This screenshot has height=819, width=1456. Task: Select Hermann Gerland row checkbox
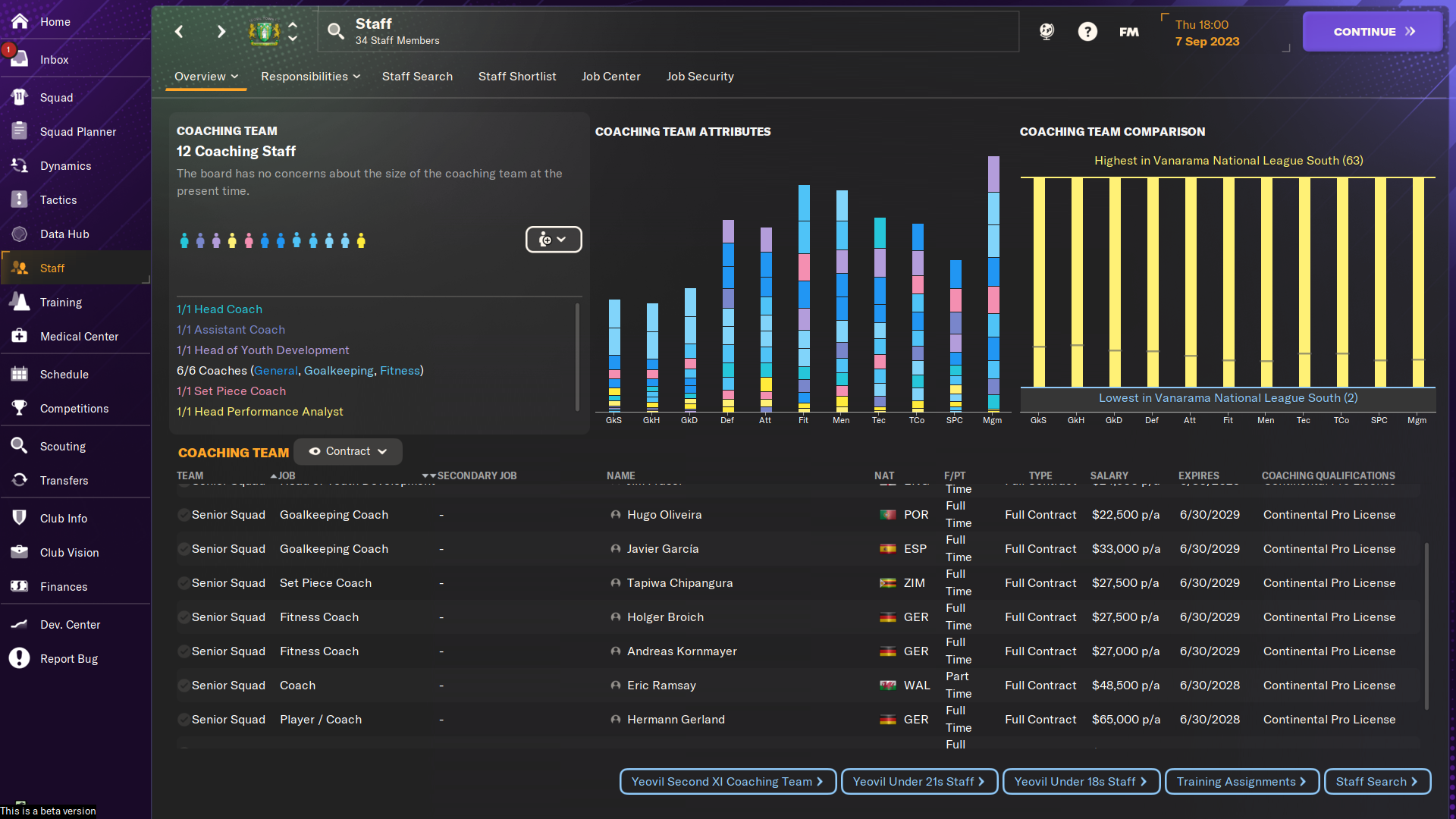tap(184, 720)
